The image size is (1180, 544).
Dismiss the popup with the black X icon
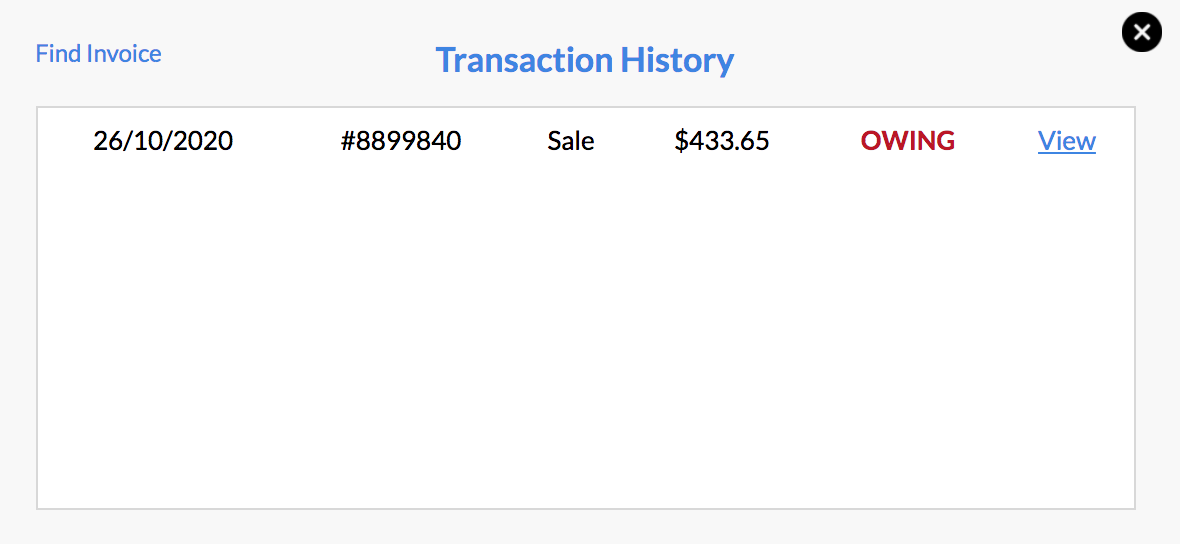1142,32
